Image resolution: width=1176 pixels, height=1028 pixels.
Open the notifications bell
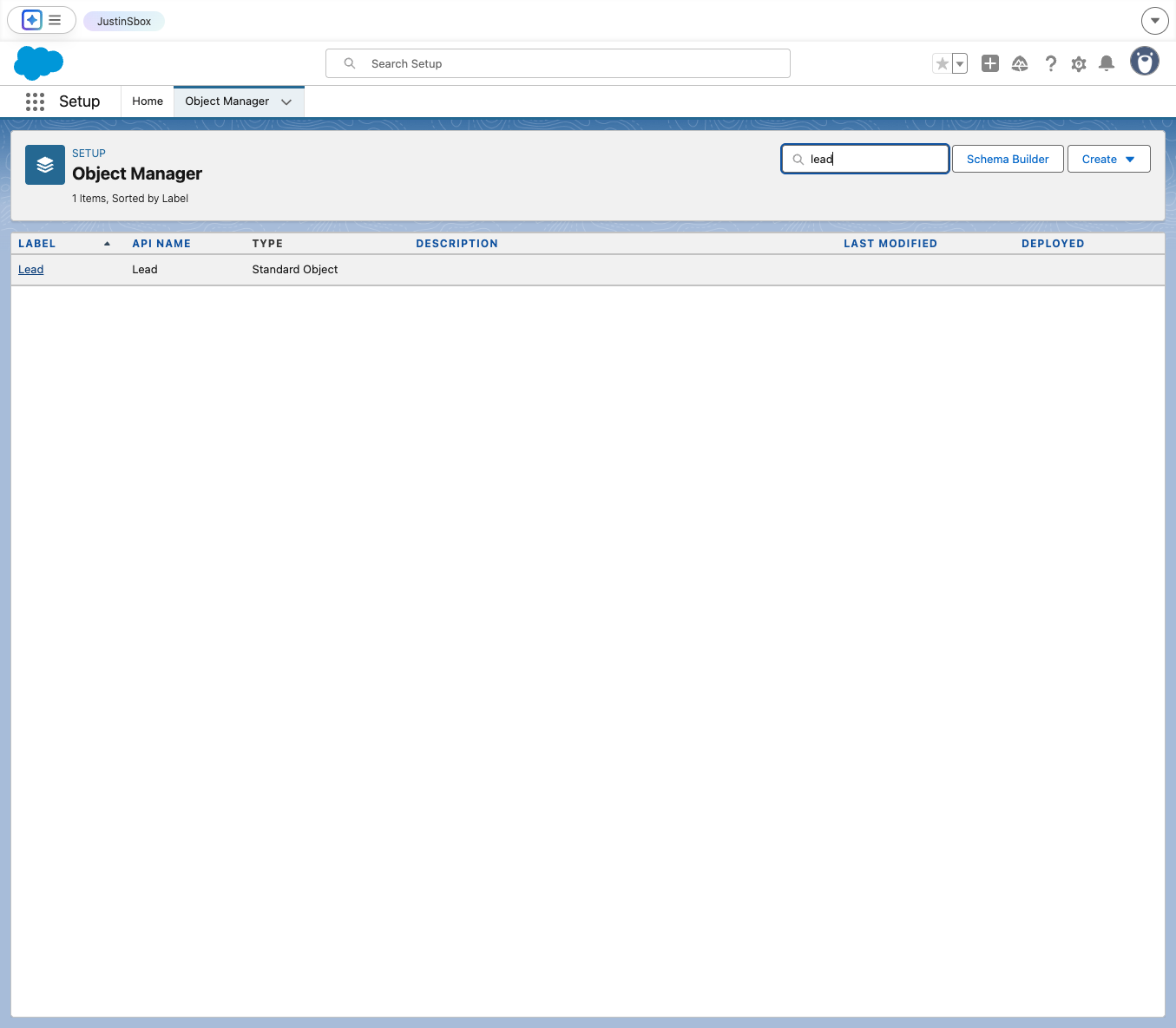[1107, 63]
